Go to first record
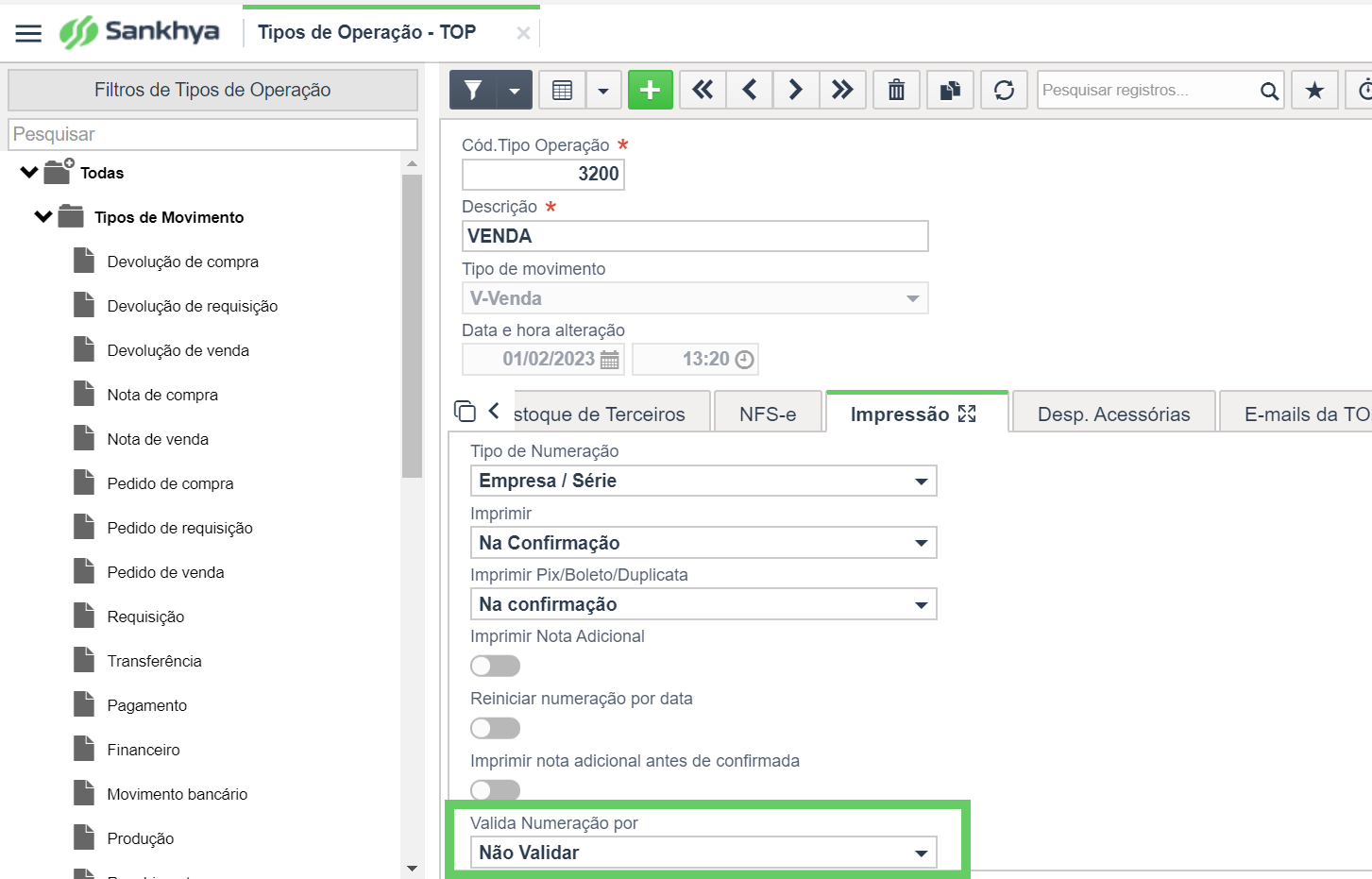Image resolution: width=1372 pixels, height=879 pixels. pos(703,90)
